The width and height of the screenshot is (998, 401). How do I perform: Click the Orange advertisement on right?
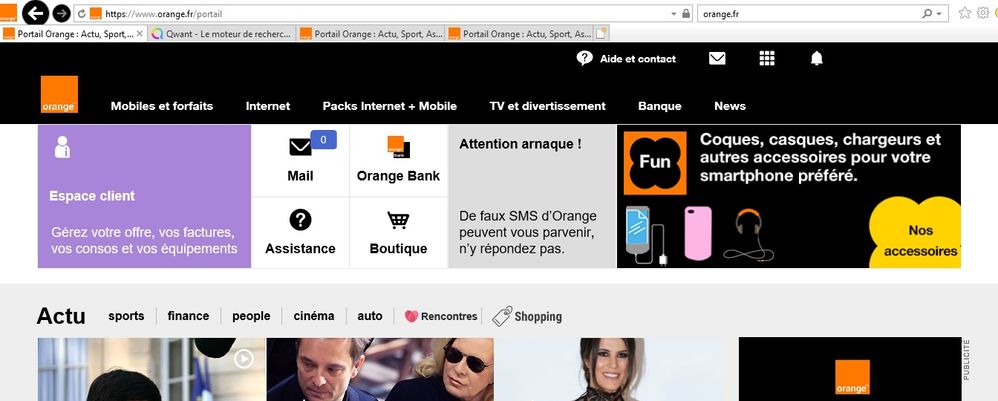pos(850,369)
